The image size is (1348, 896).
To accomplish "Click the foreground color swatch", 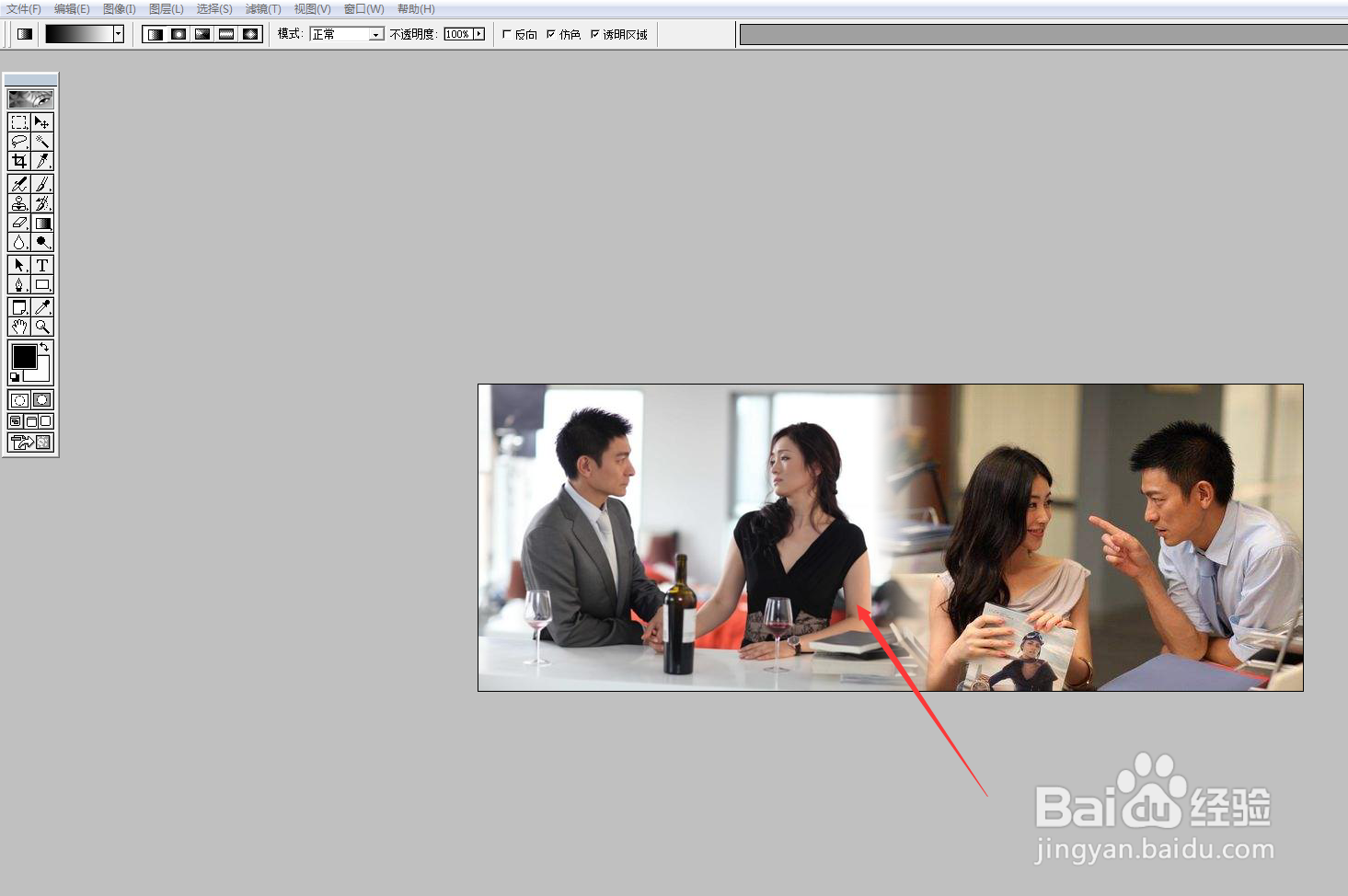I will 24,356.
